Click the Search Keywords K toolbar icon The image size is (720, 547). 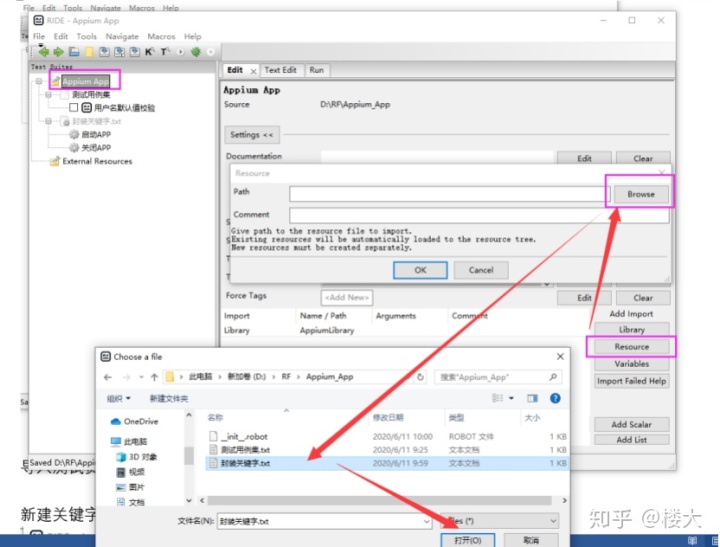150,52
